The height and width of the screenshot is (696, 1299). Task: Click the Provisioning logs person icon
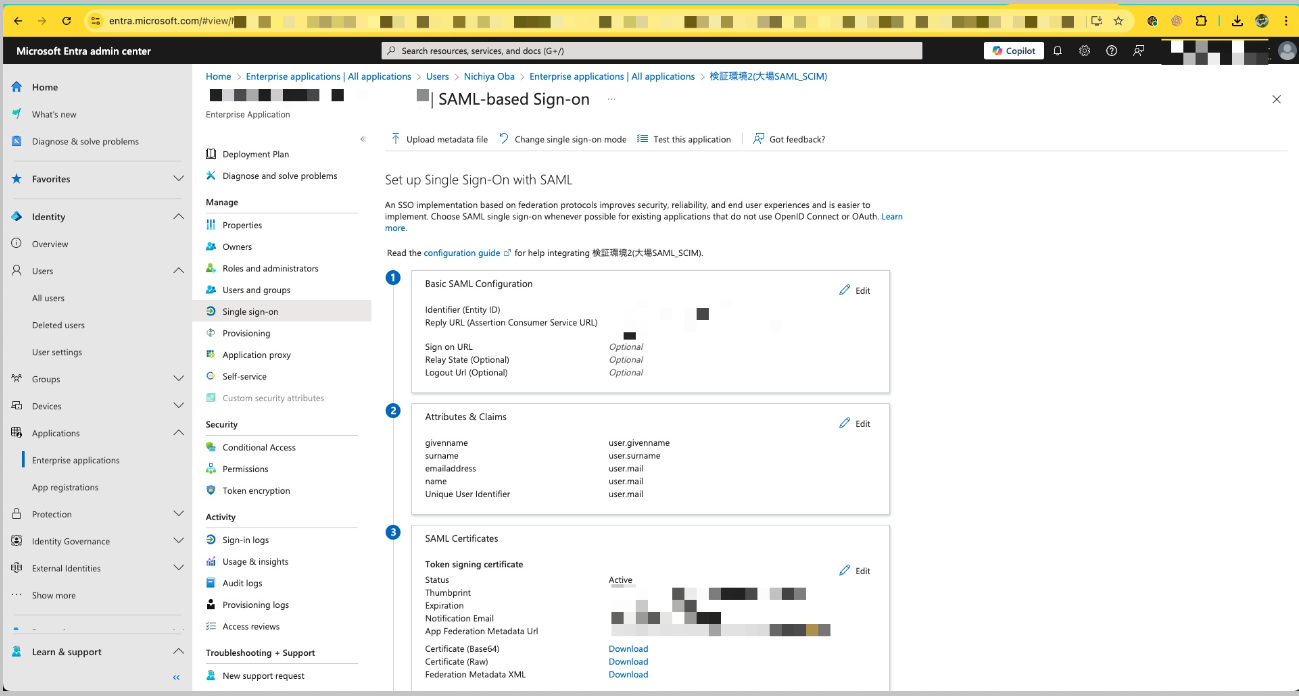pos(211,605)
